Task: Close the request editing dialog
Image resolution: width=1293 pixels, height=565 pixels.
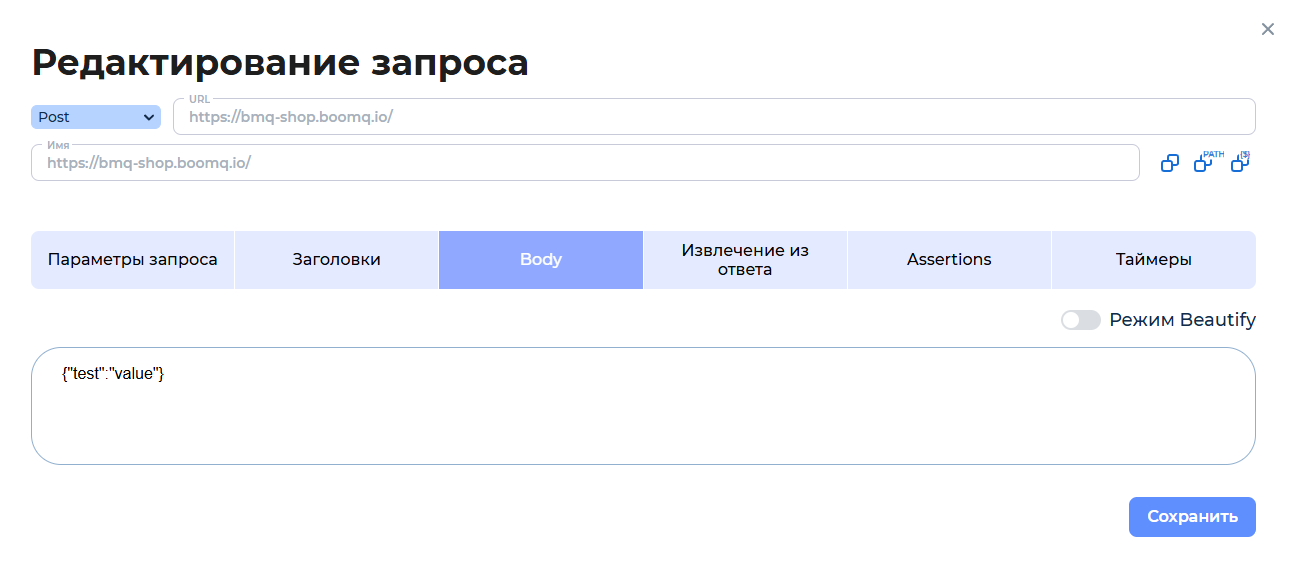Action: click(1268, 29)
